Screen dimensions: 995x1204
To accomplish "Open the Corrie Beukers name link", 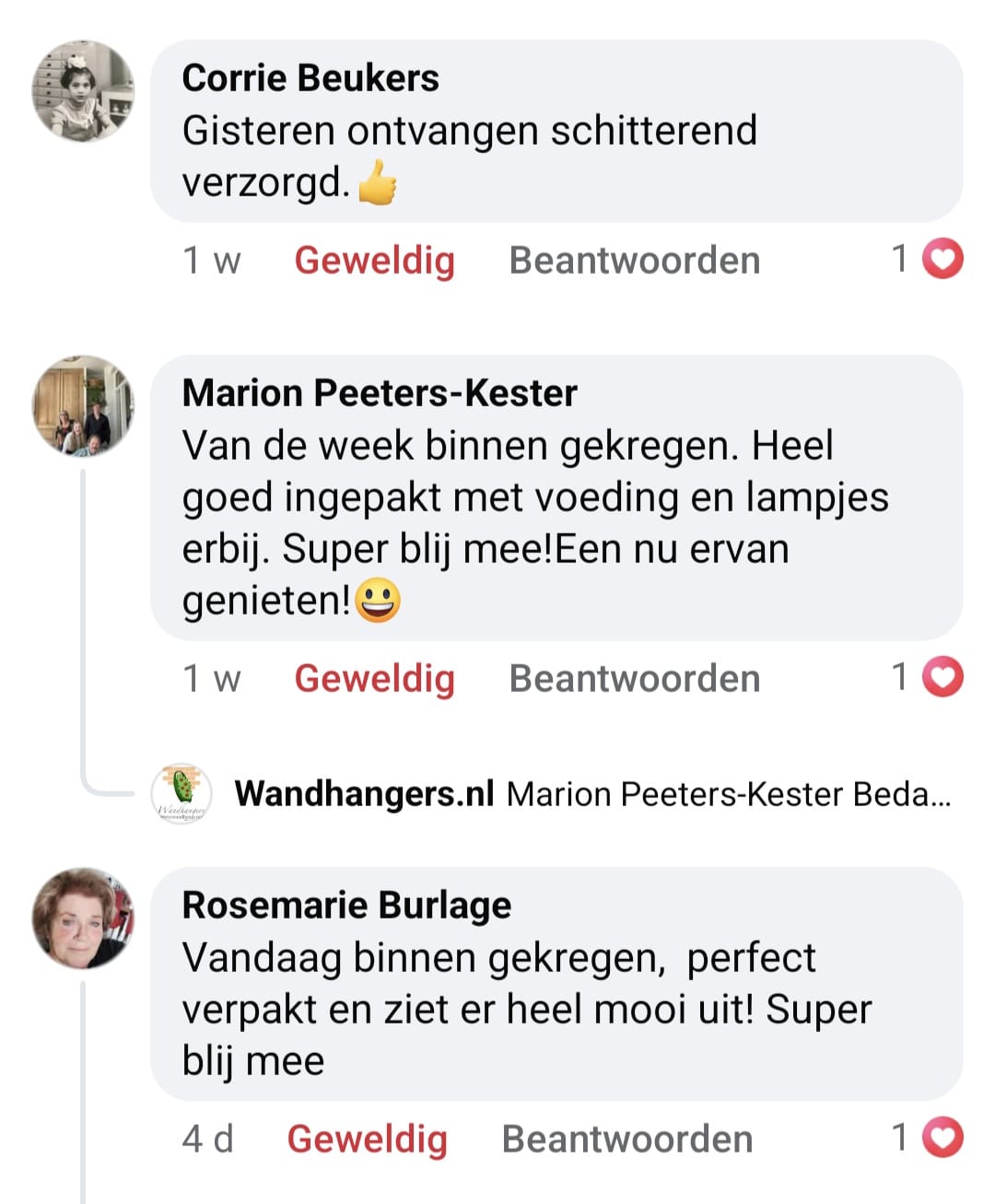I will pos(310,78).
